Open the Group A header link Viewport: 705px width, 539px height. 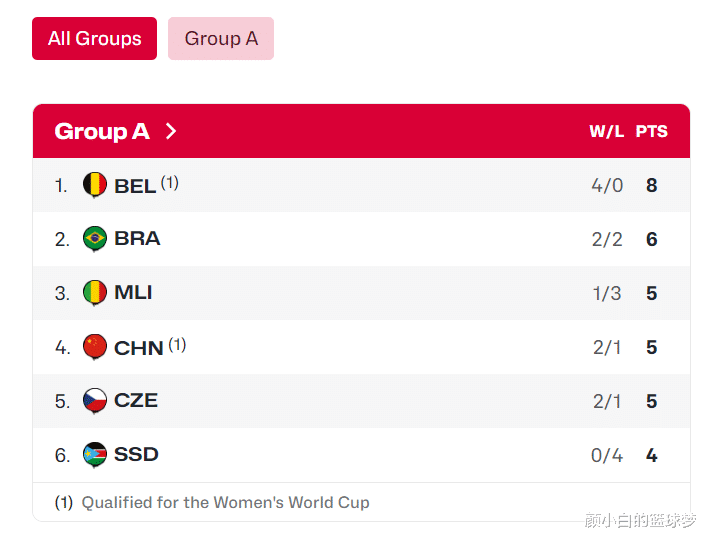[102, 131]
